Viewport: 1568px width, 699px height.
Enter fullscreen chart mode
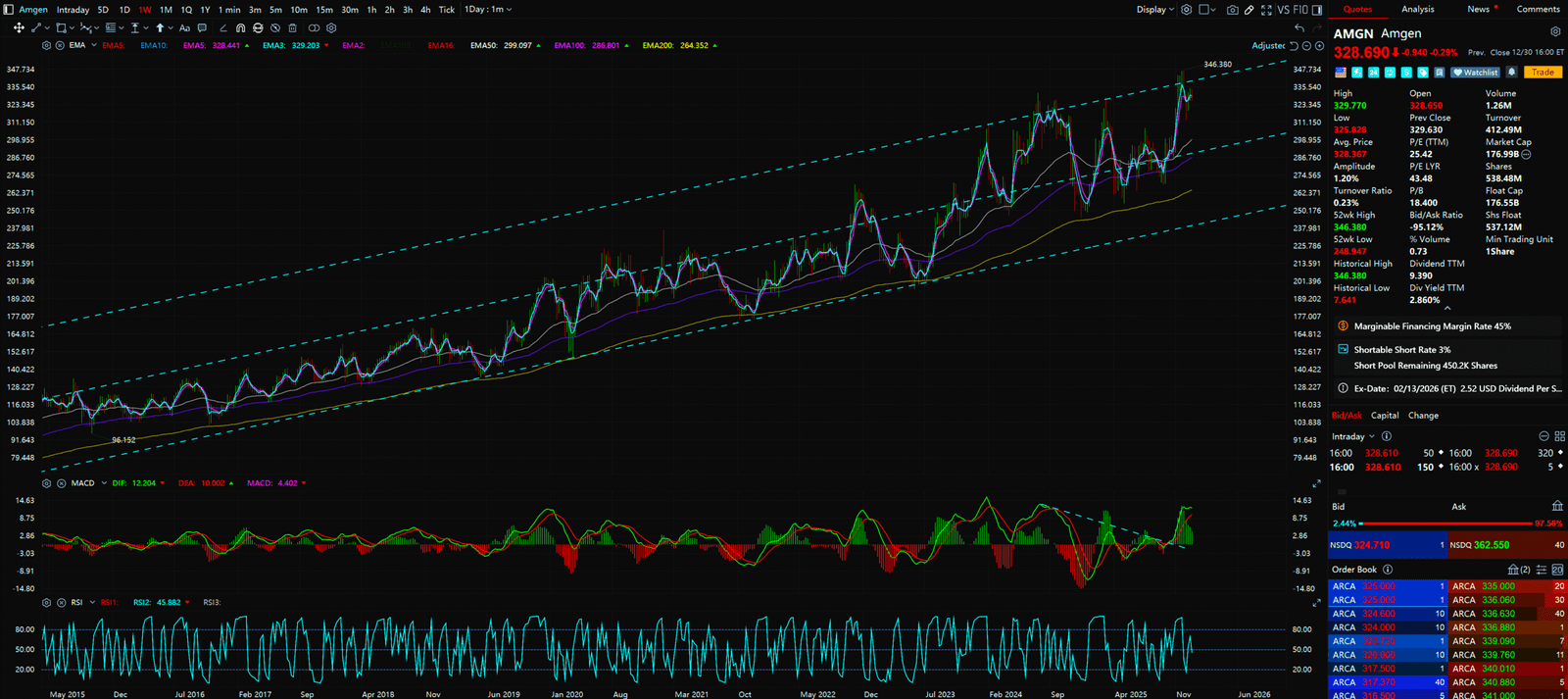[x=1266, y=10]
